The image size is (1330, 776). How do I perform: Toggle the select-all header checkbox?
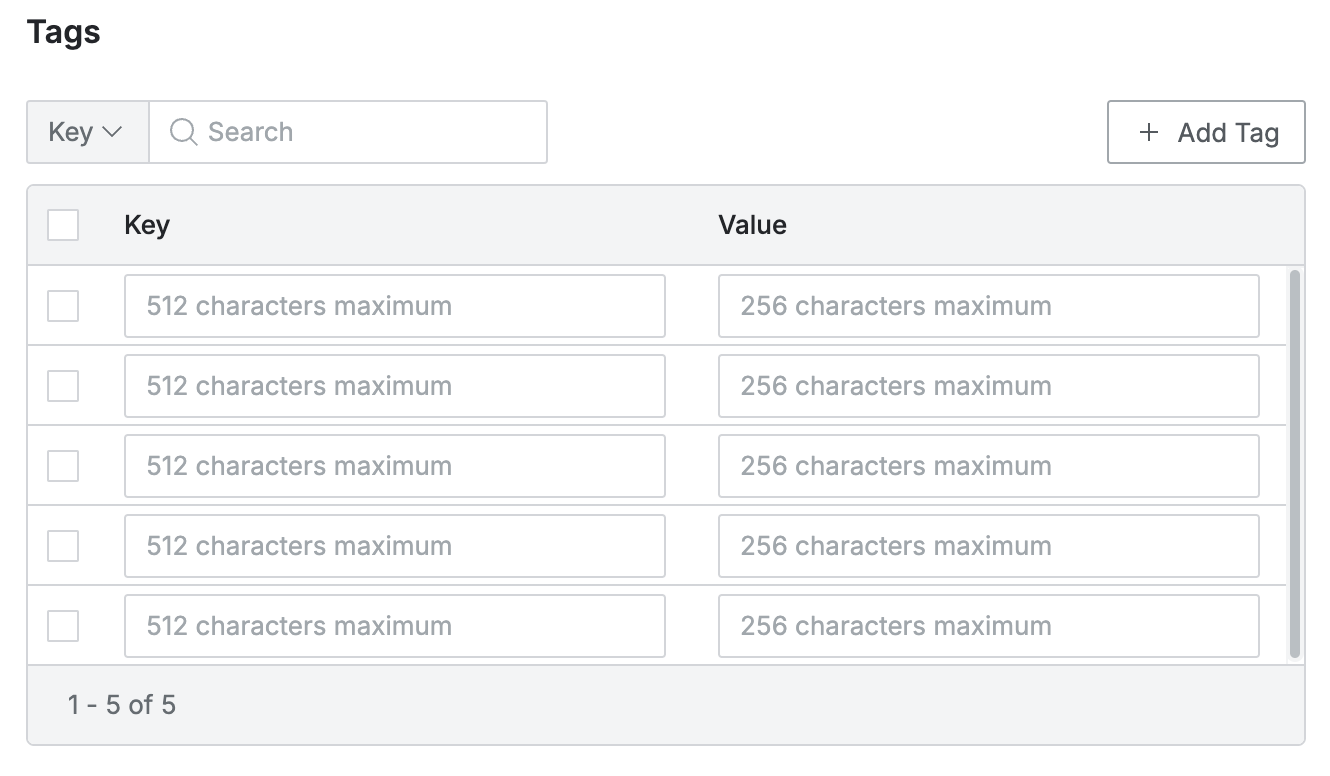click(63, 225)
